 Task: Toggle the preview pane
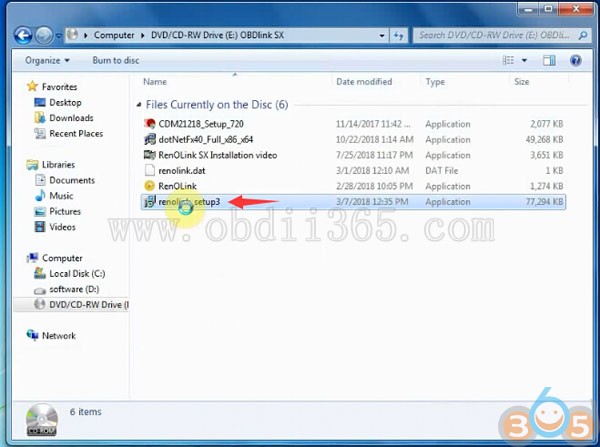[x=549, y=60]
